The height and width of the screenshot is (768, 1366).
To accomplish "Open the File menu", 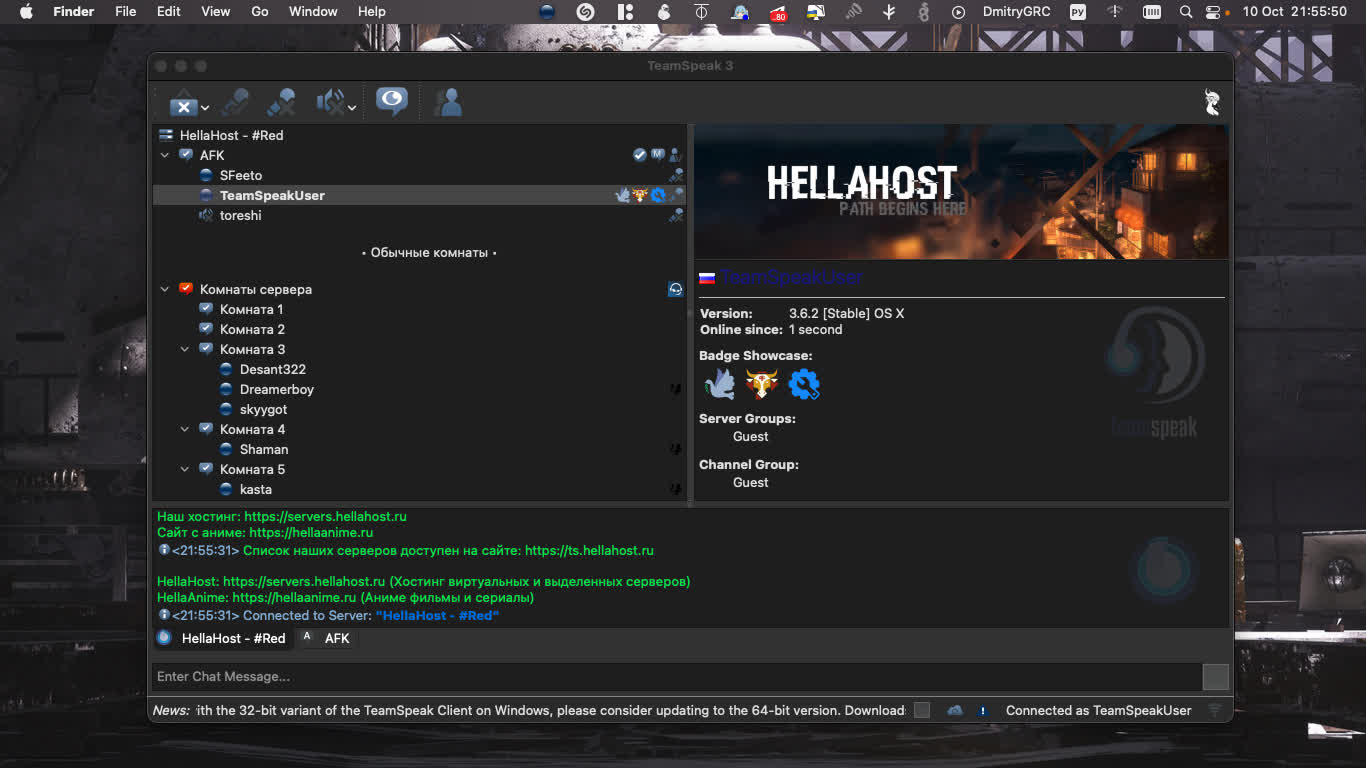I will click(125, 11).
